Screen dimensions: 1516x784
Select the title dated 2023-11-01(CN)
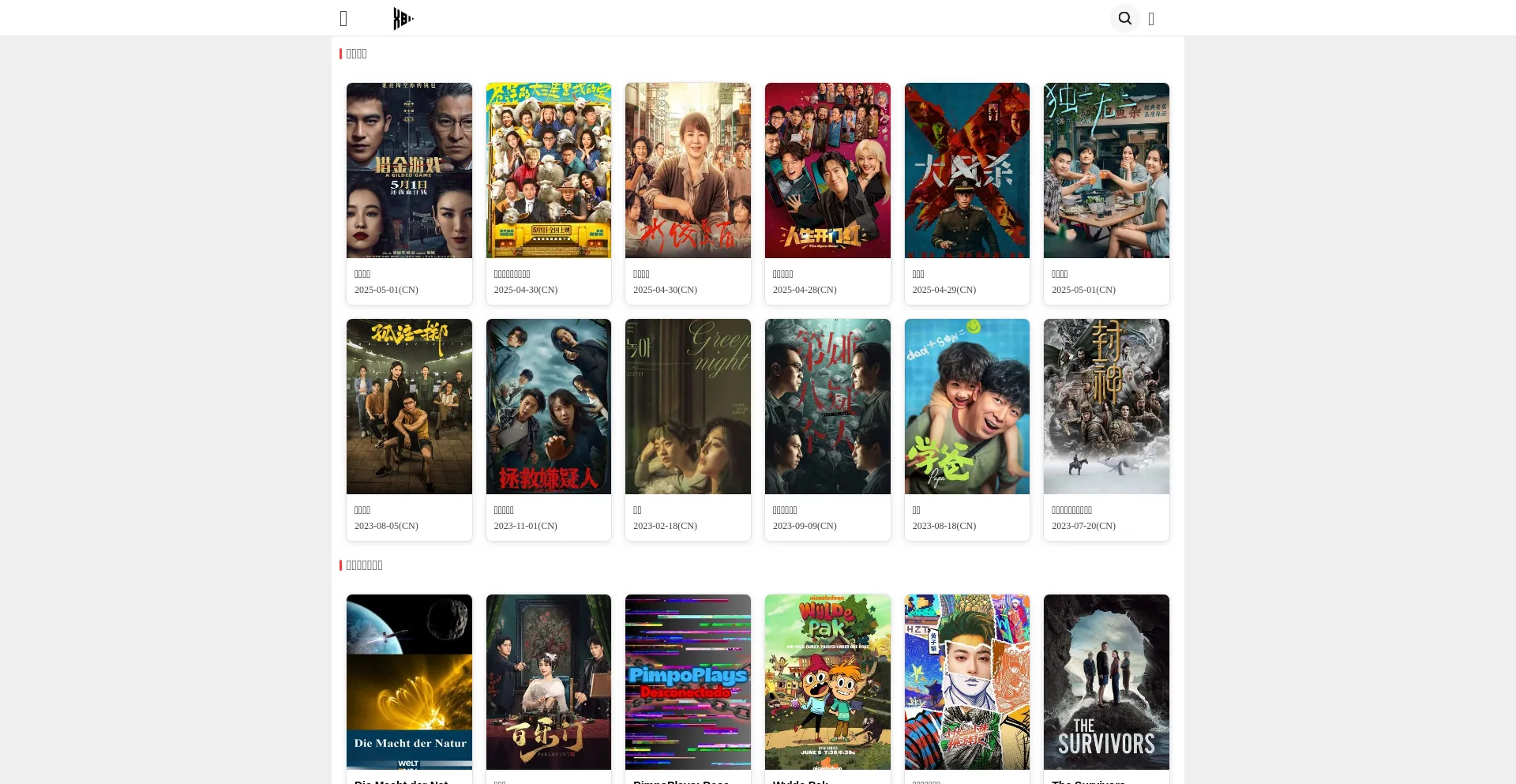(548, 430)
